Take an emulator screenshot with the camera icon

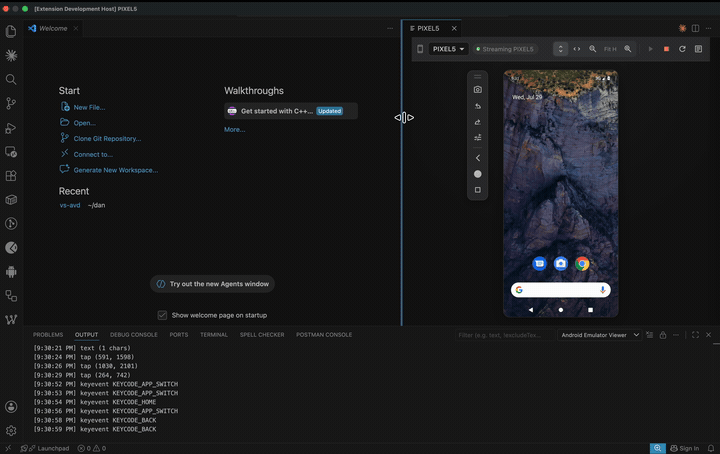click(478, 90)
